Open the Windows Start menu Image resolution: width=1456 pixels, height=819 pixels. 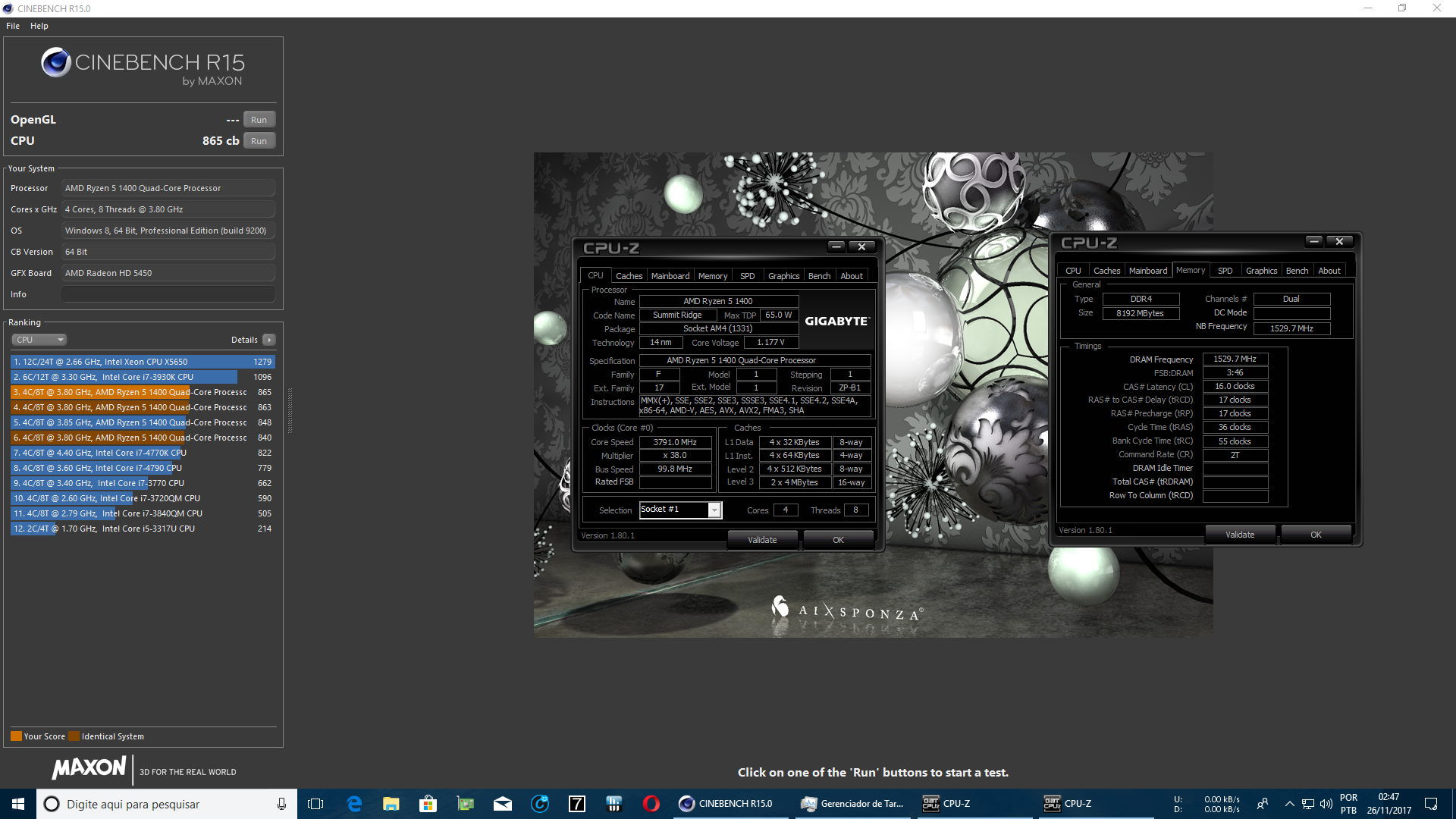coord(18,804)
